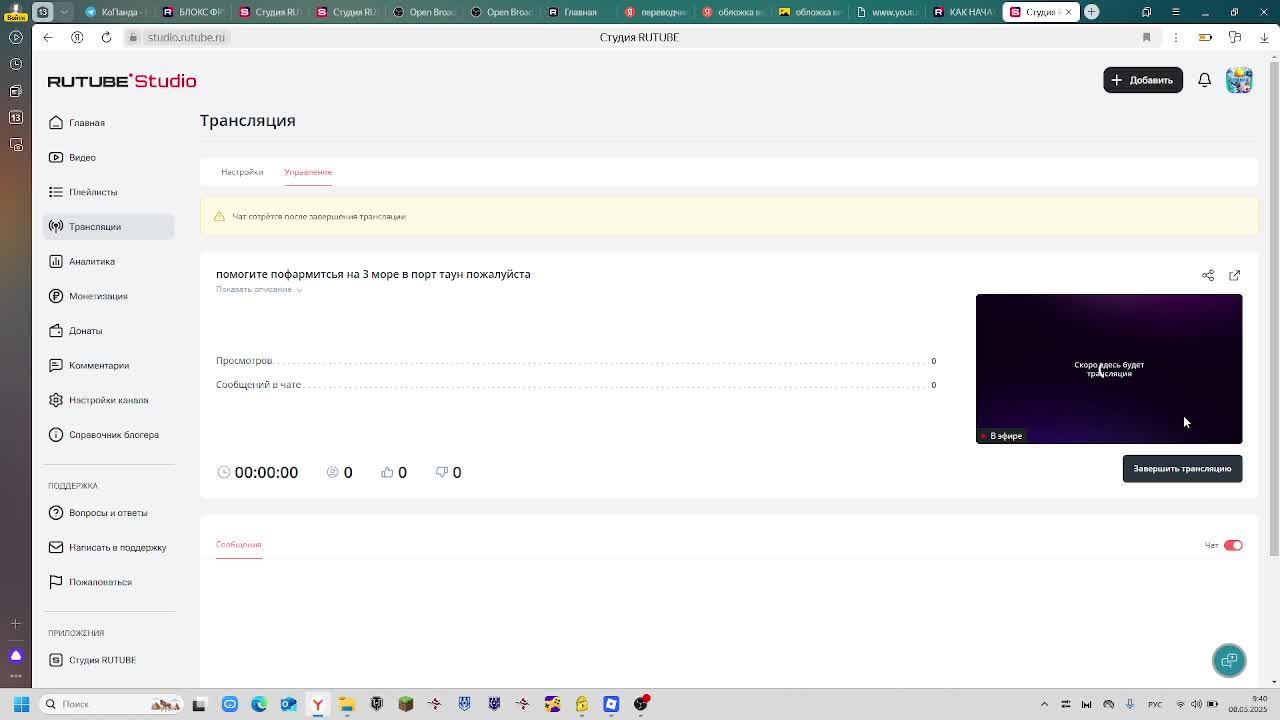
Task: Open Roblox from the taskbar
Action: 611,704
